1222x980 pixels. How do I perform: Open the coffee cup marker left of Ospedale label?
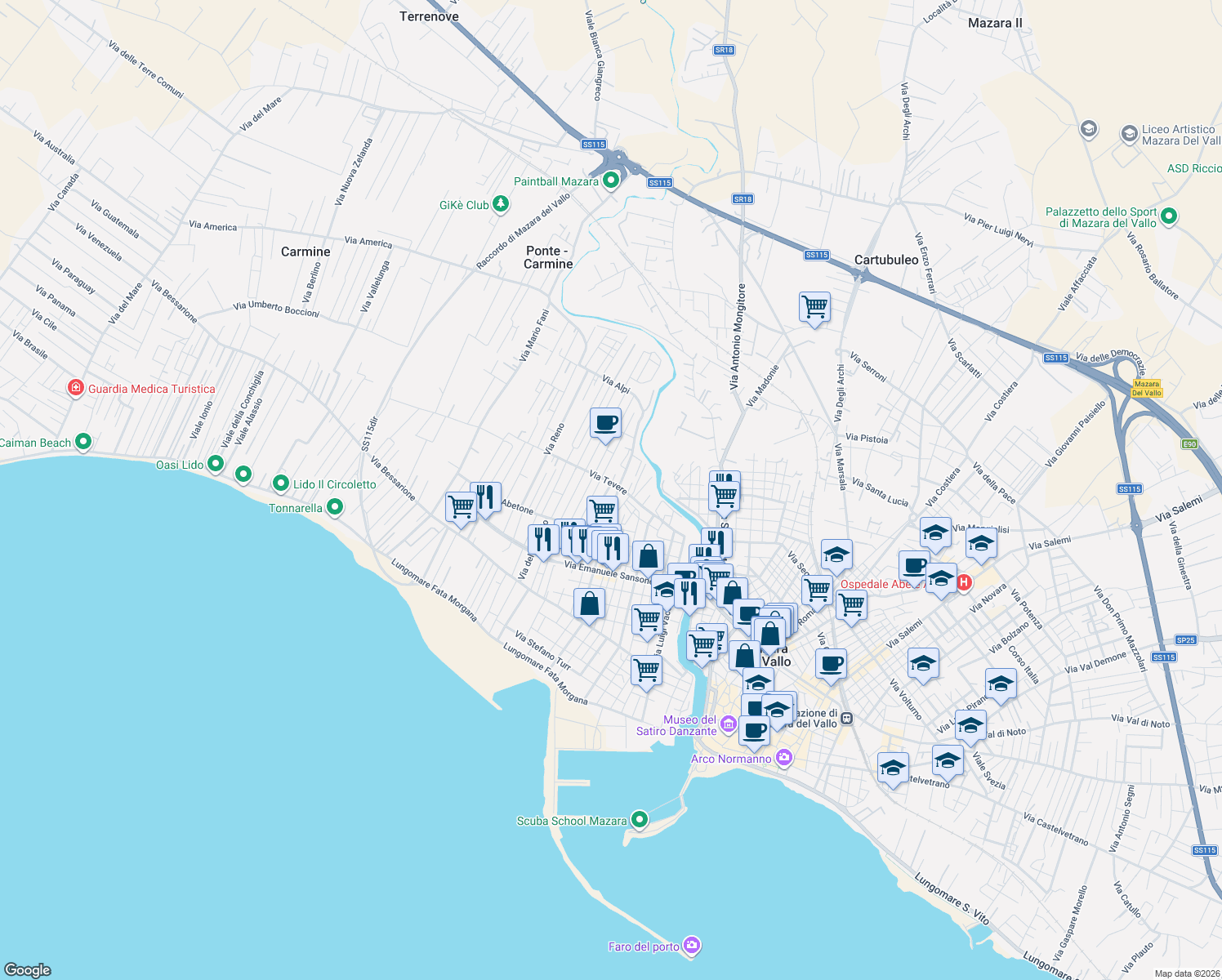pos(914,565)
